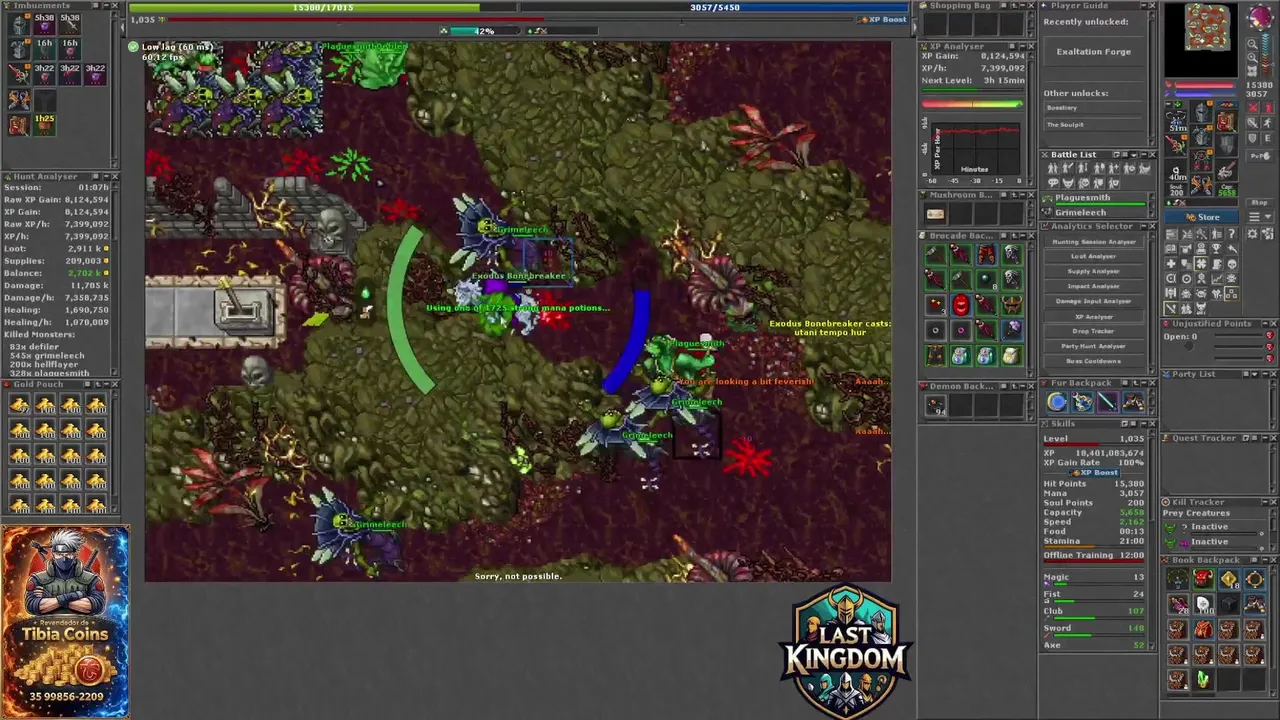Select Plaguesmith in the Battle List
The width and height of the screenshot is (1280, 720).
(1094, 198)
